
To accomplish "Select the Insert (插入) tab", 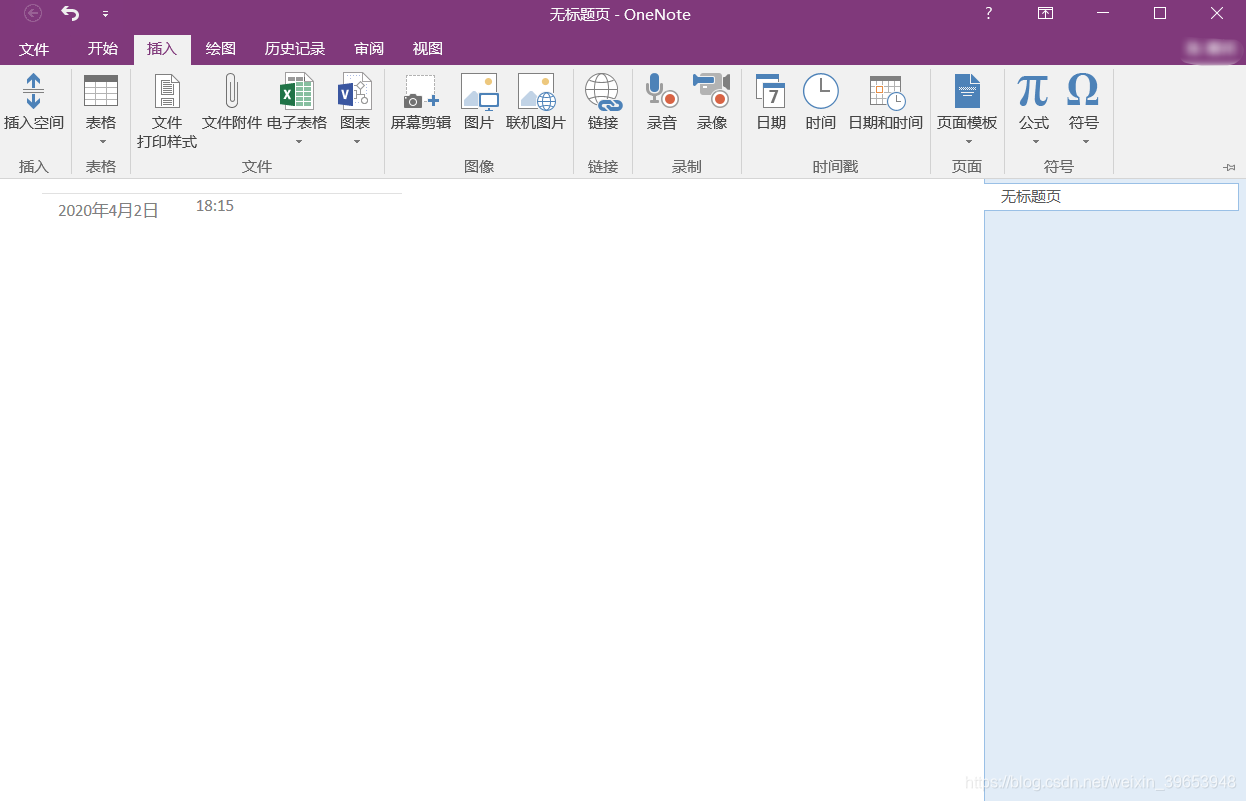I will click(162, 49).
